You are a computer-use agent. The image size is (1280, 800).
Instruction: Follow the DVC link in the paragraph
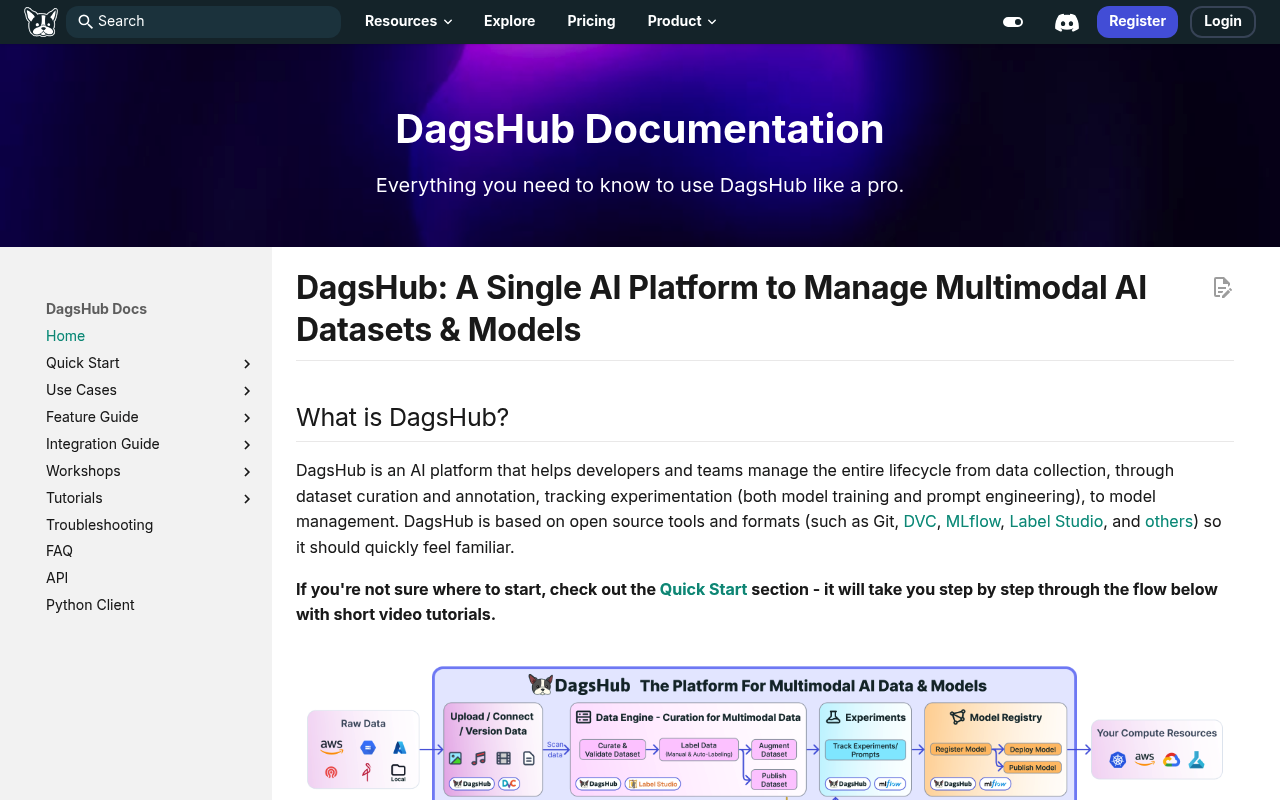(919, 521)
